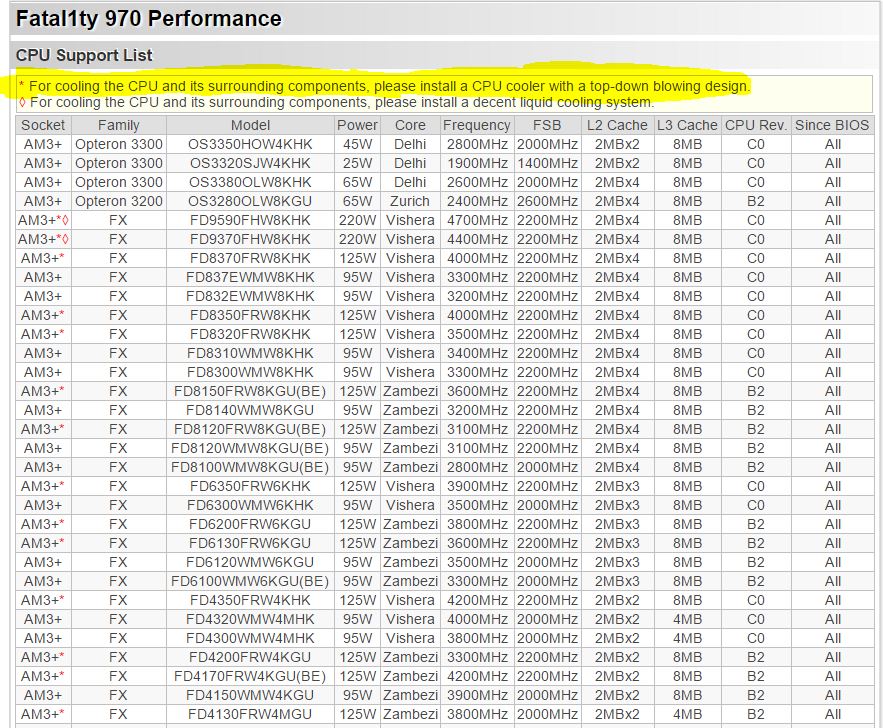
Task: Select the liquid cooling system note
Action: point(336,102)
